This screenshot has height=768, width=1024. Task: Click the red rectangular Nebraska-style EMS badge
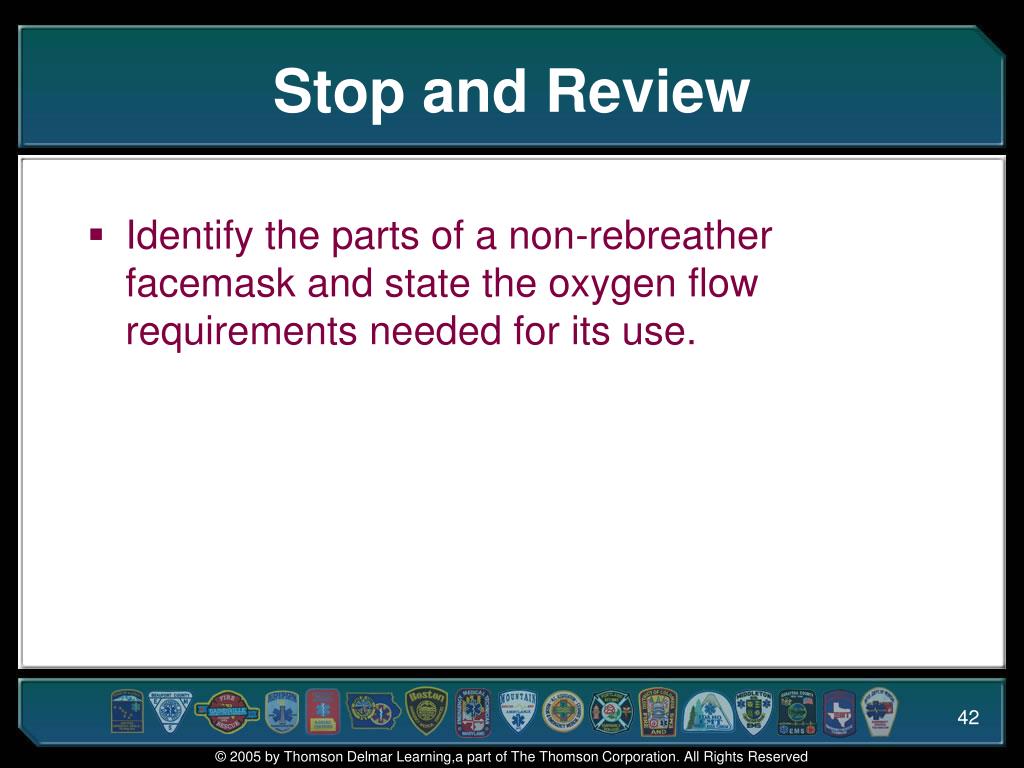(x=323, y=711)
